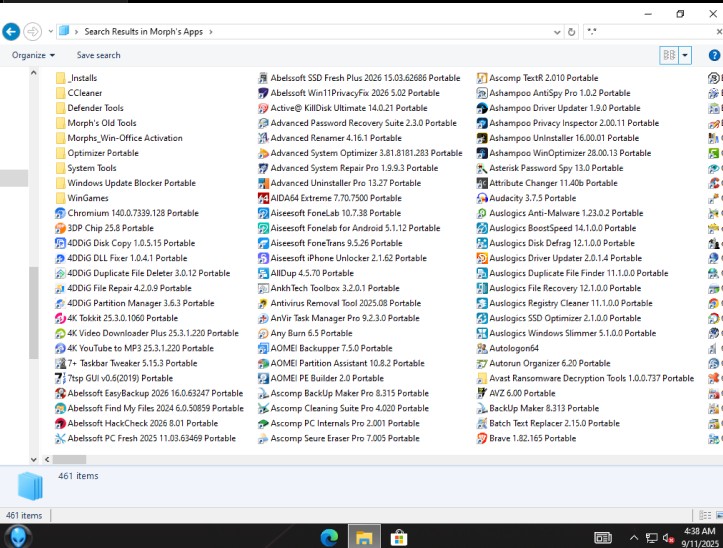Click the 7tsp GUI v0.6(2019) icon
The image size is (723, 548).
(x=60, y=378)
